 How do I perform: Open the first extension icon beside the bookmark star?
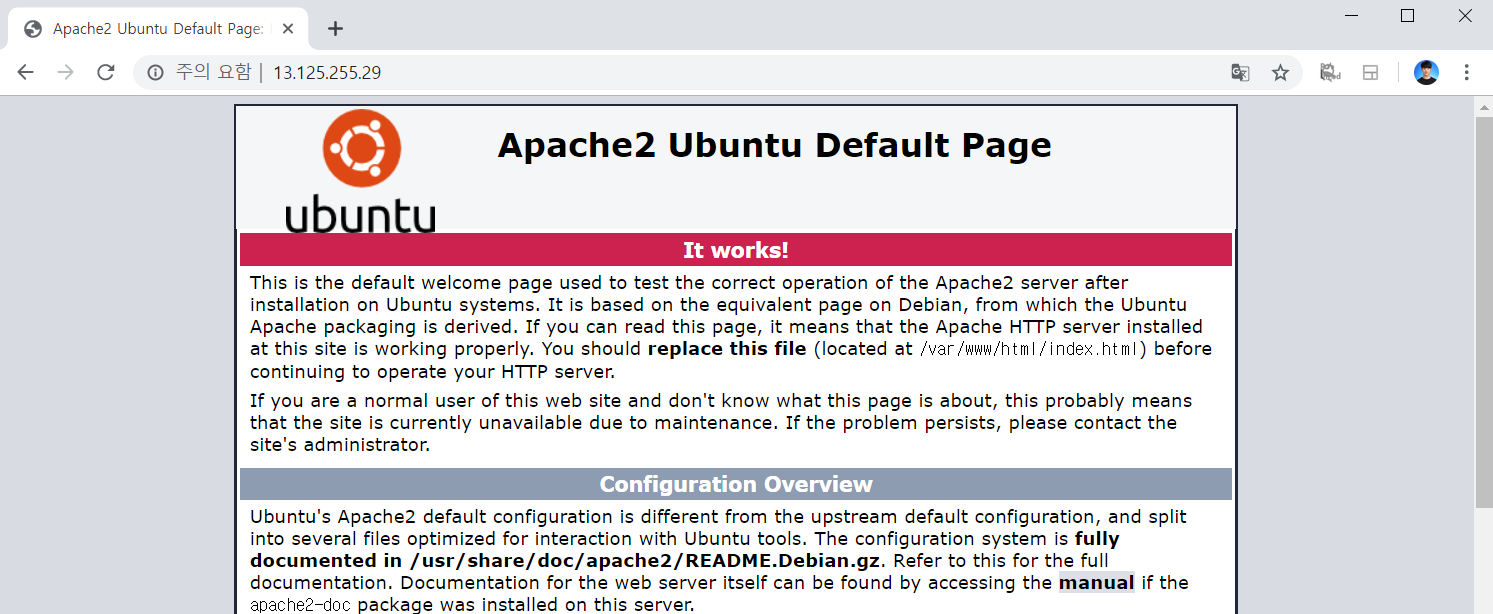coord(1329,72)
